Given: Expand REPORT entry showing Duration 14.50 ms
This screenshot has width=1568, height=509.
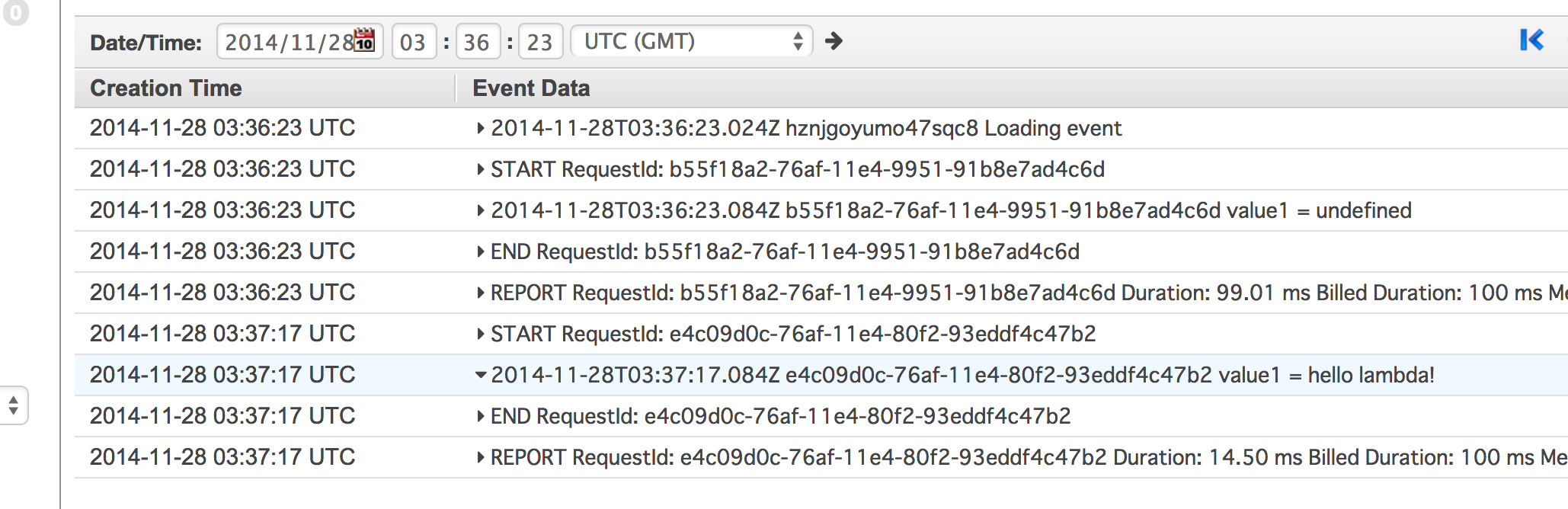Looking at the screenshot, I should [x=481, y=457].
